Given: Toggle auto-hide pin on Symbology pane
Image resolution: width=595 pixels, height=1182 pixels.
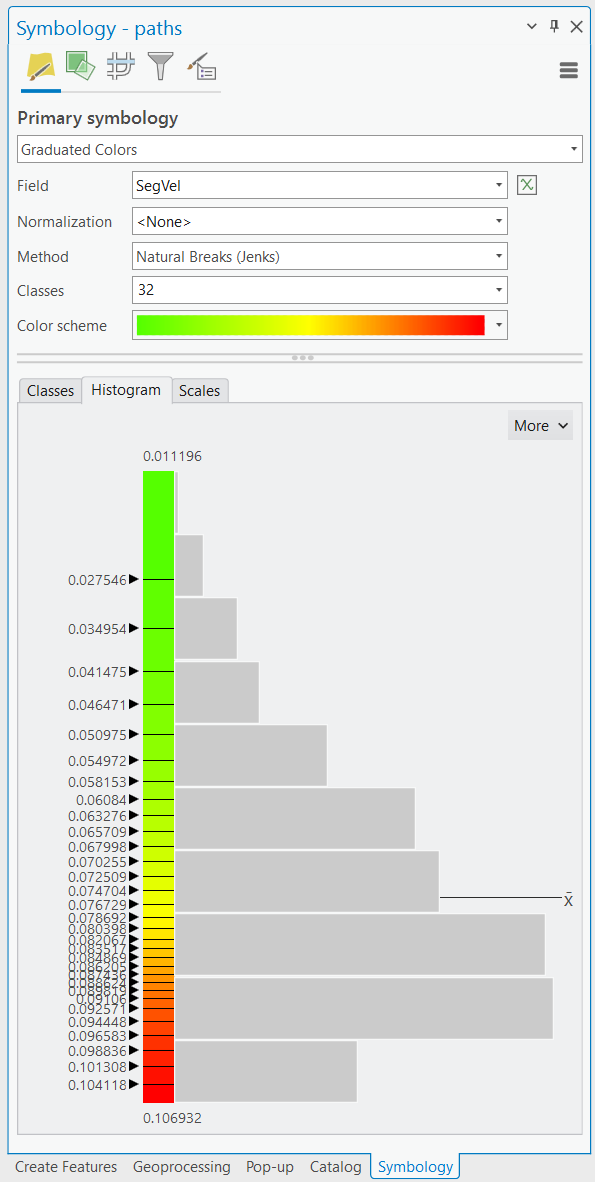Looking at the screenshot, I should (554, 27).
